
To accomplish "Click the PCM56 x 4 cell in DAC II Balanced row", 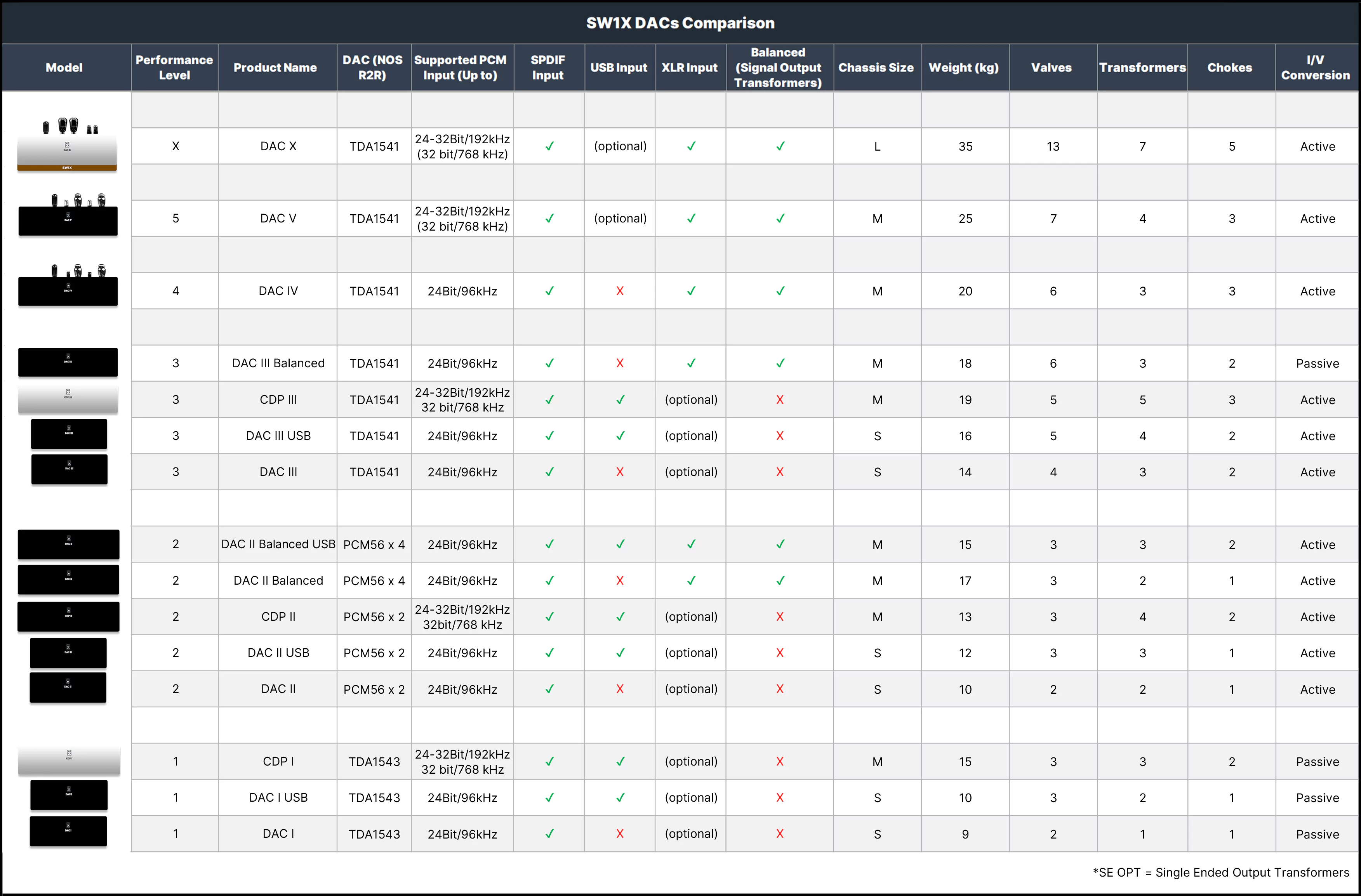I will 374,580.
